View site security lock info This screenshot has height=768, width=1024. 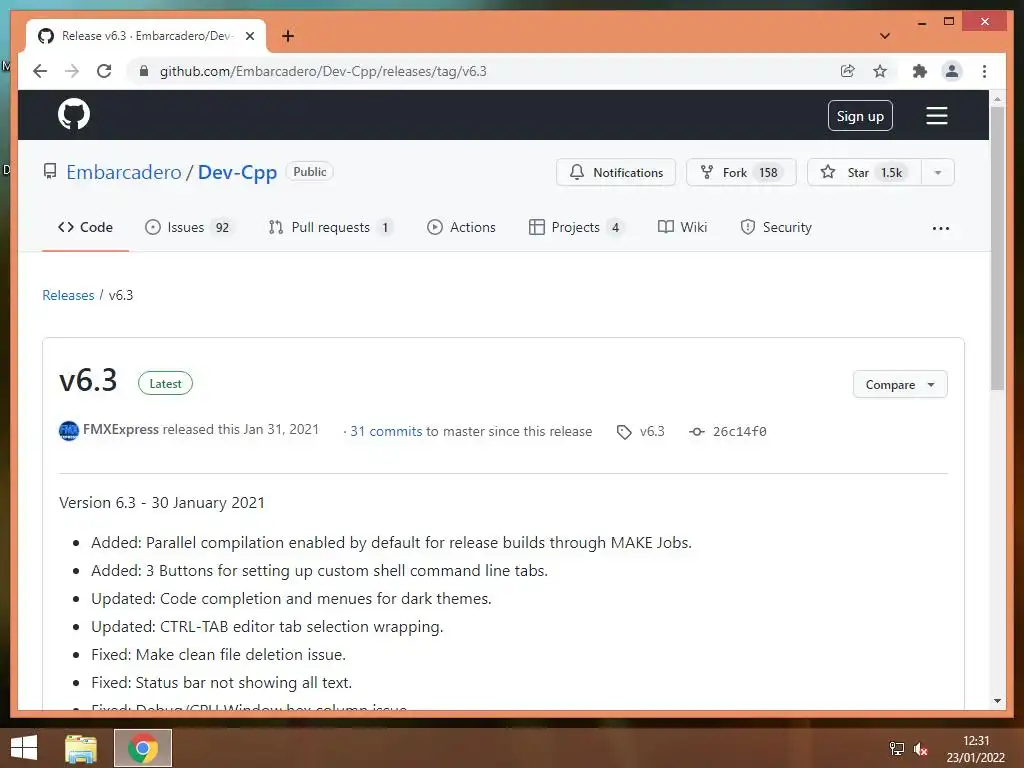[x=144, y=71]
